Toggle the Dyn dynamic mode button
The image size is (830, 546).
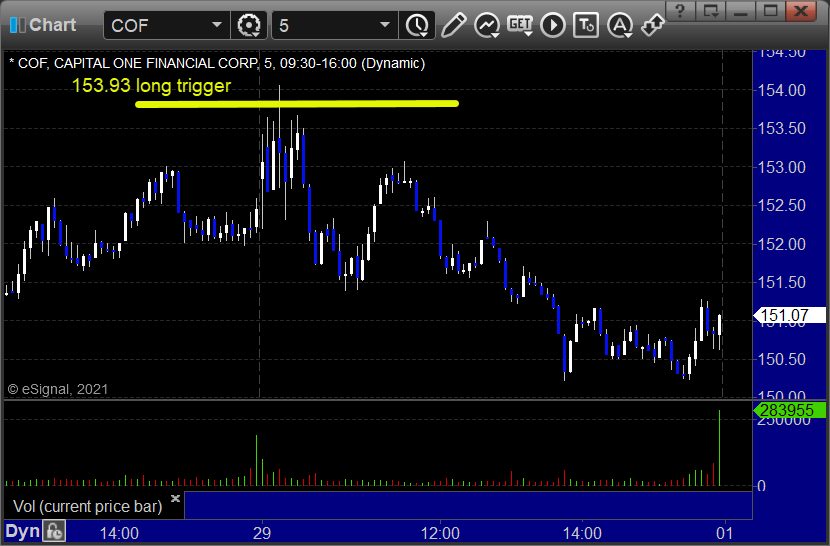coord(23,531)
